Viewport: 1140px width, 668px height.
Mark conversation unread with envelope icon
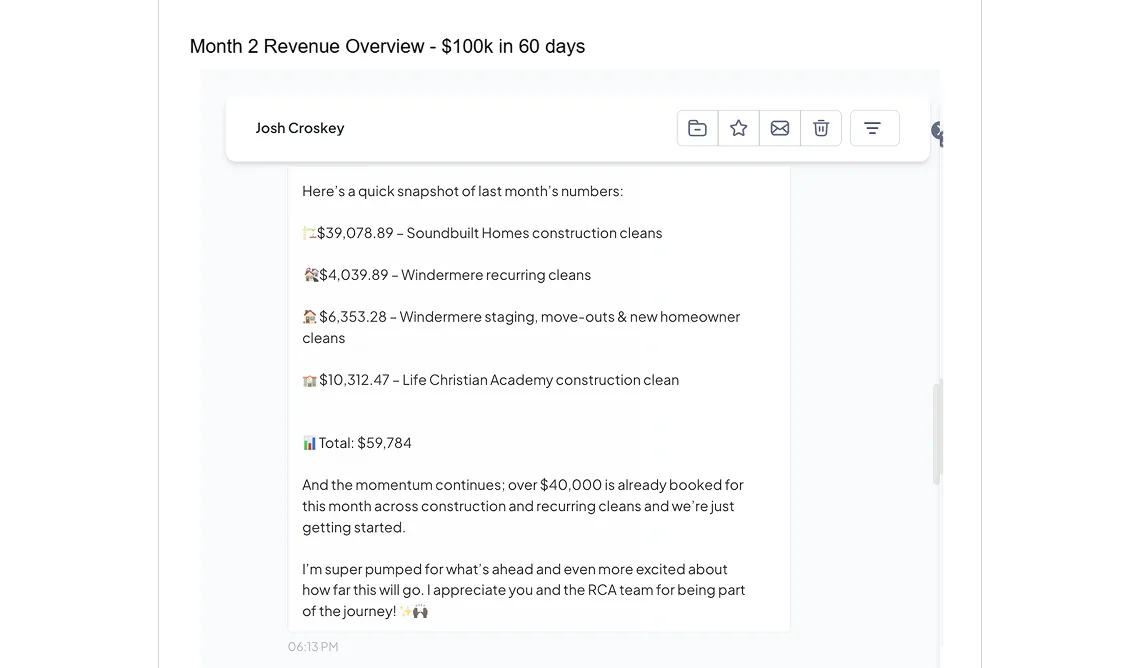[780, 128]
